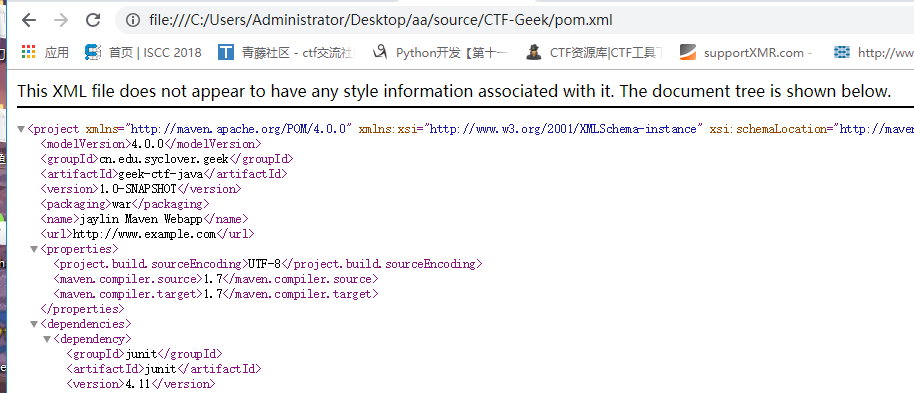This screenshot has height=393, width=914.
Task: Open the Apps grid icon in bookmarks bar
Action: point(29,52)
